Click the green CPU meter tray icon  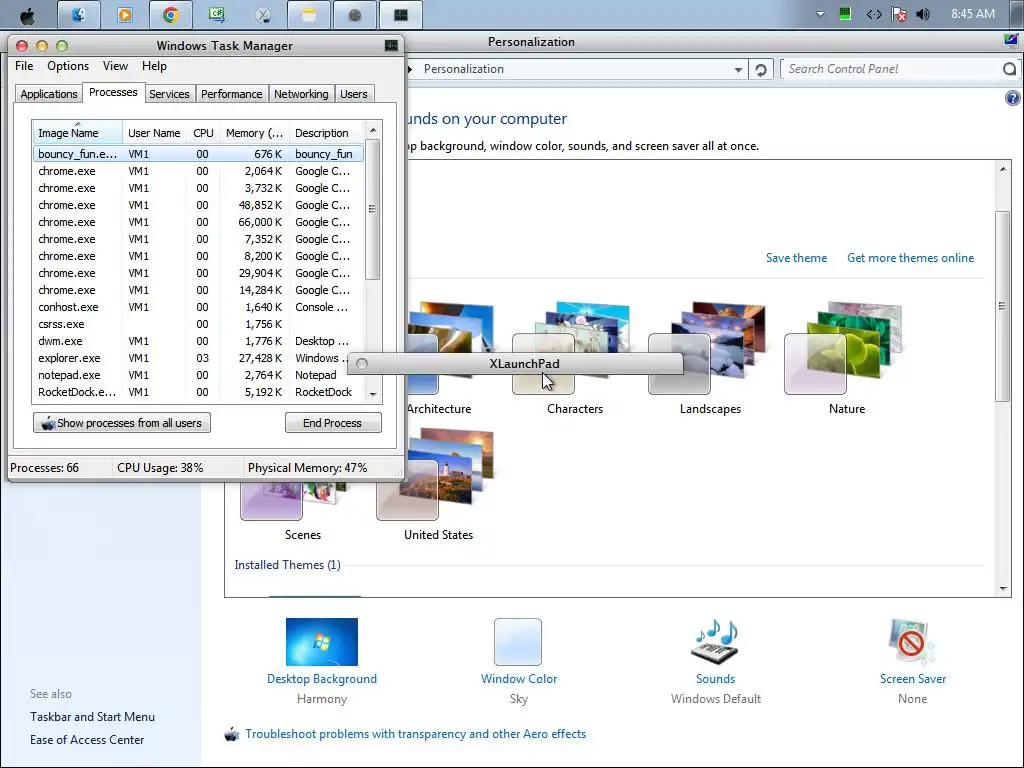(x=845, y=14)
